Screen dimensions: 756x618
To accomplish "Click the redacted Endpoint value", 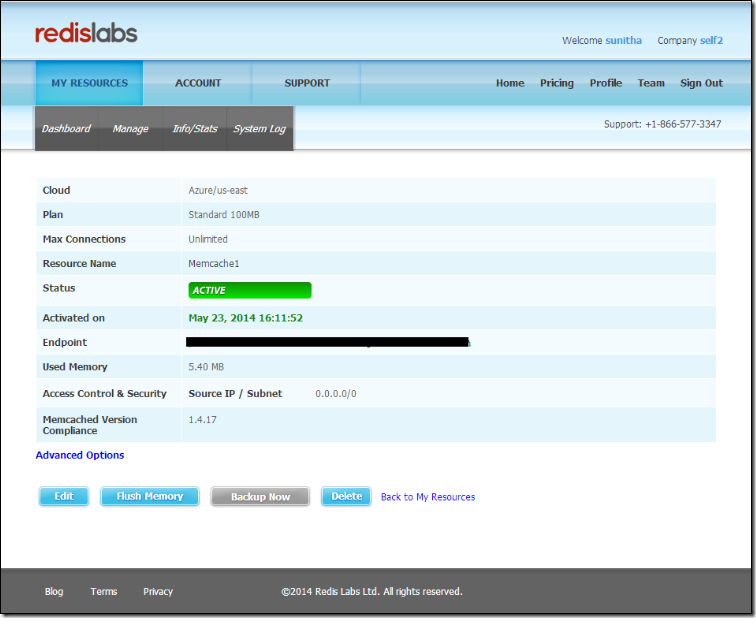I will coord(328,342).
